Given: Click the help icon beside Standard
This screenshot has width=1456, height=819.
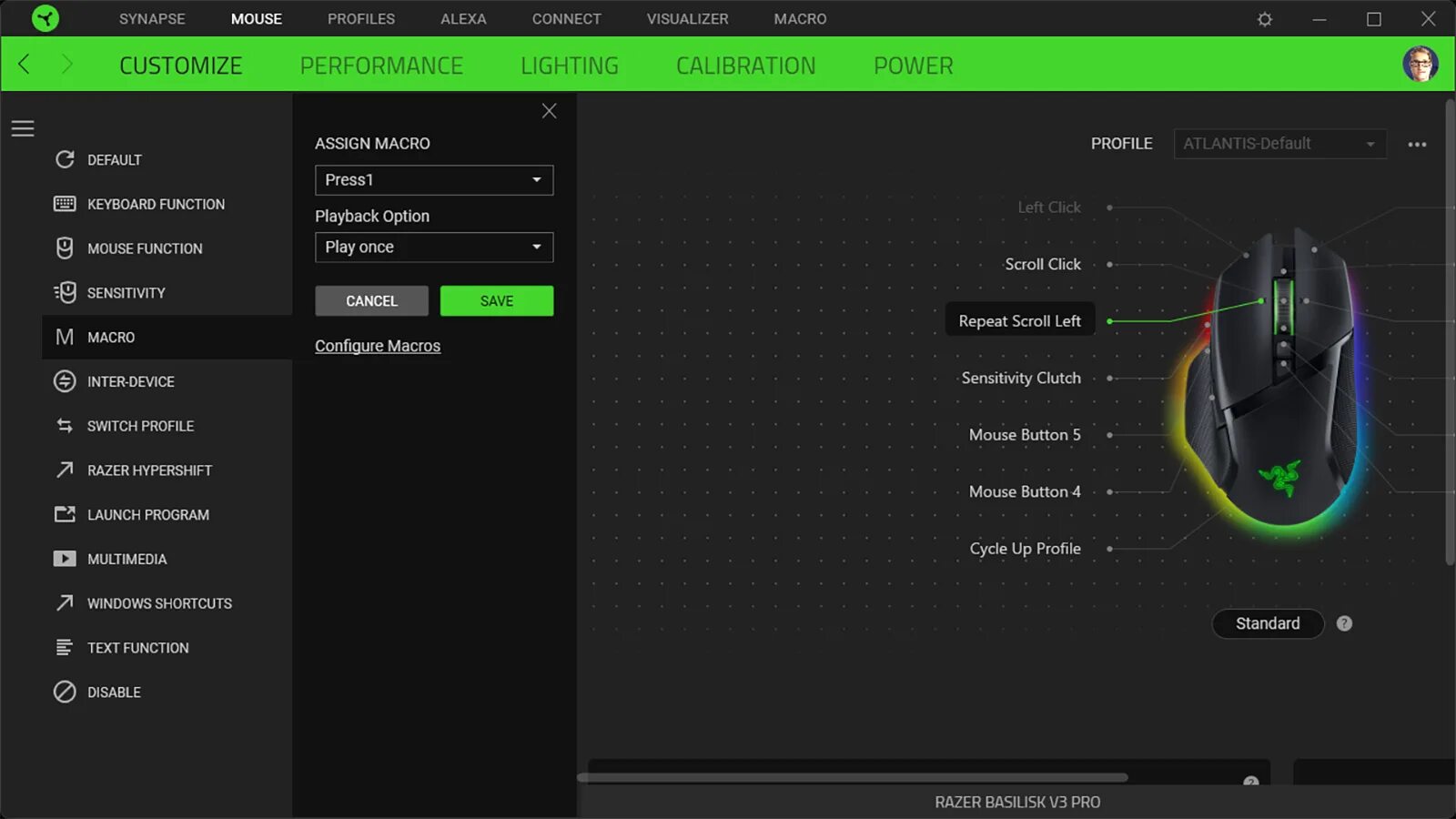Looking at the screenshot, I should [x=1344, y=623].
